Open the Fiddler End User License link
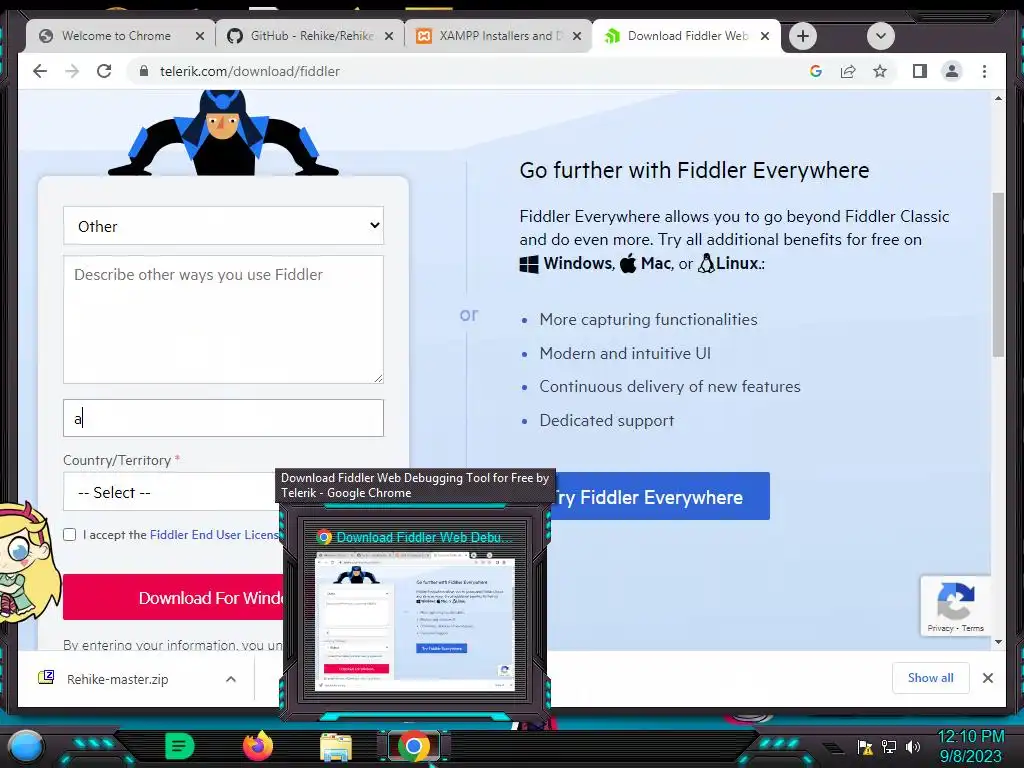 (x=214, y=534)
